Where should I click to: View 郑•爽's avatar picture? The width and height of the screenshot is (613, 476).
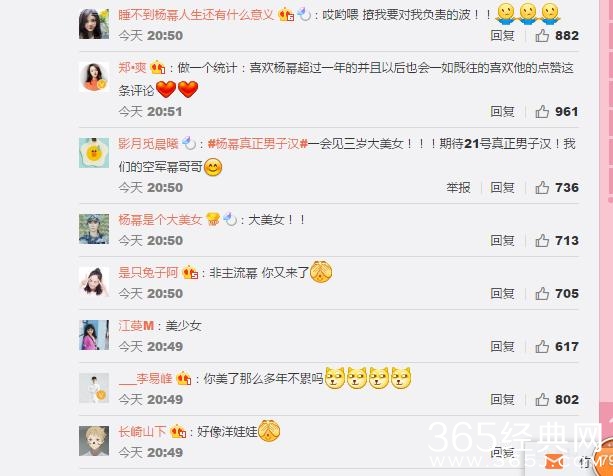(94, 76)
